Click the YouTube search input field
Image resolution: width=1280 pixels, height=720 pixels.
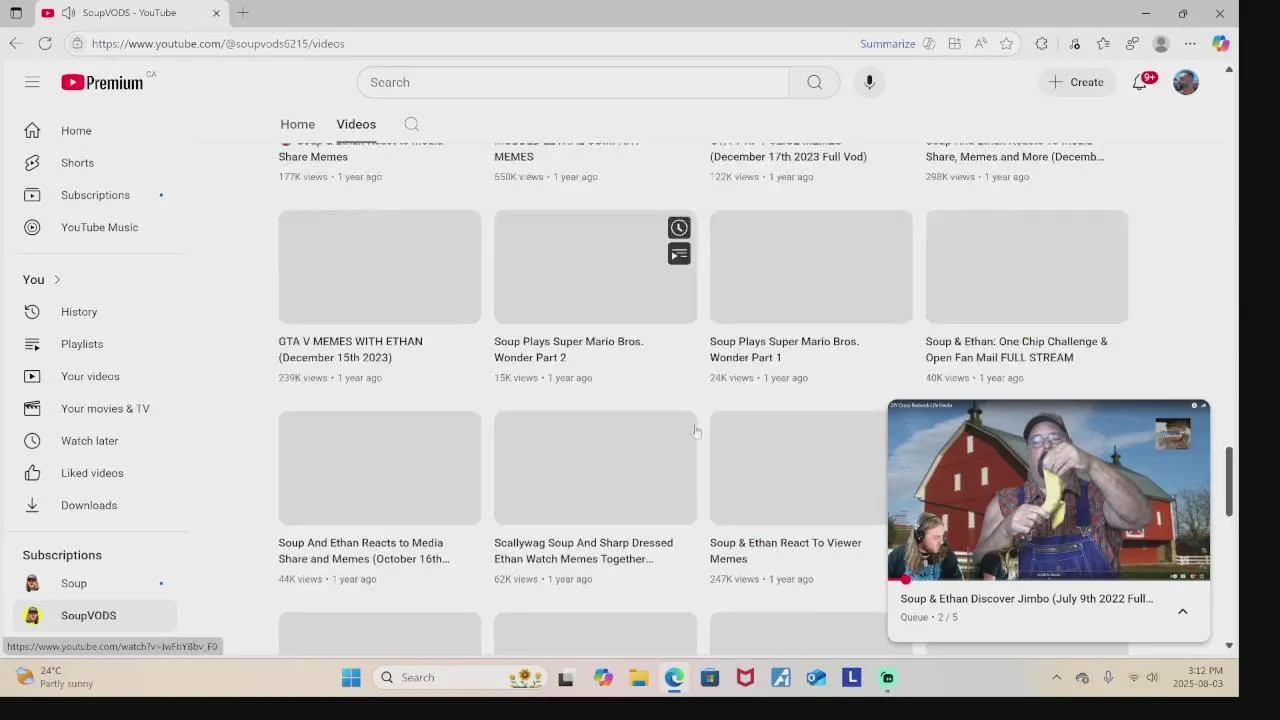[573, 82]
